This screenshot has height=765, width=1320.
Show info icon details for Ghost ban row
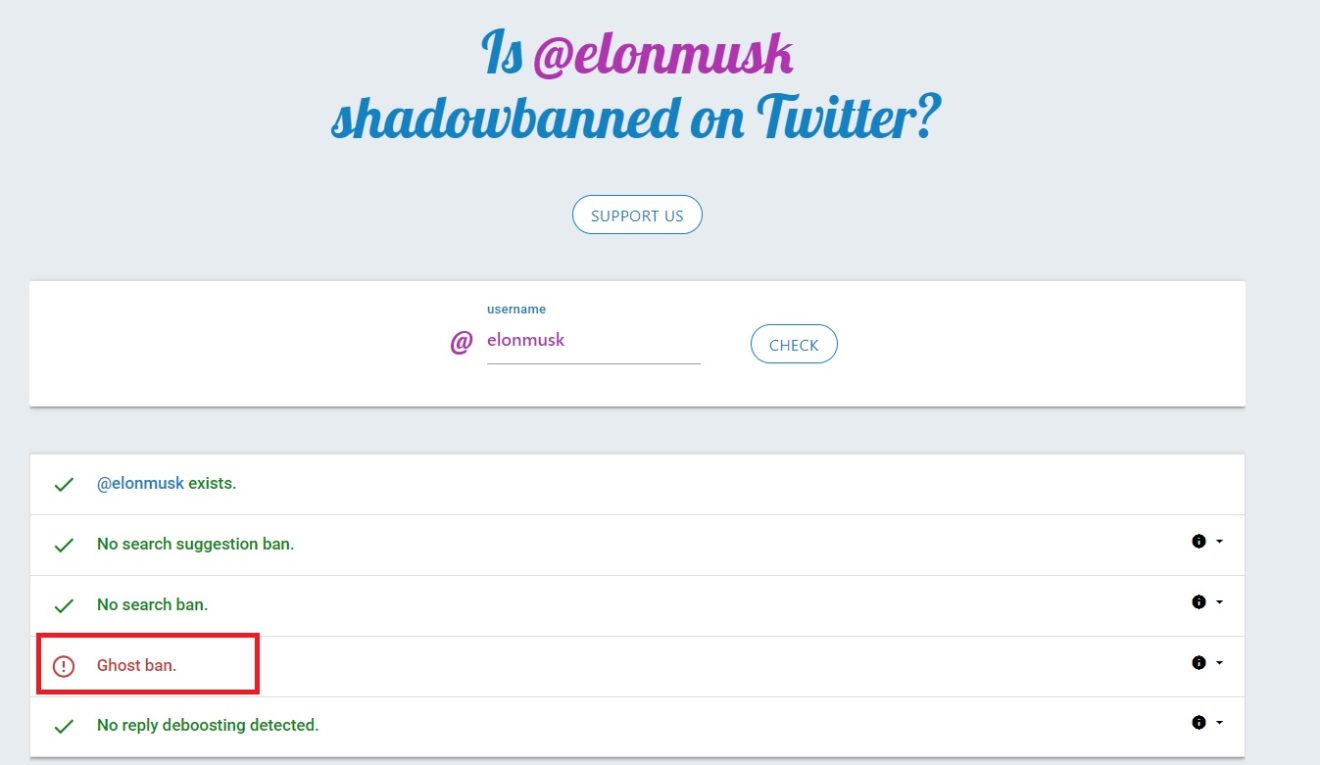[1198, 662]
